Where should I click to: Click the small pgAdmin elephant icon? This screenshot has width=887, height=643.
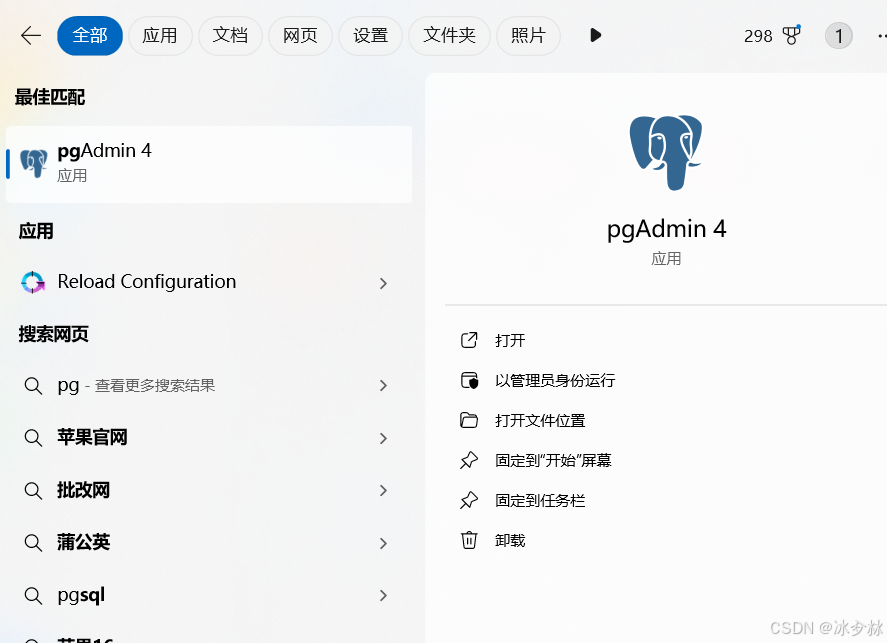point(34,163)
